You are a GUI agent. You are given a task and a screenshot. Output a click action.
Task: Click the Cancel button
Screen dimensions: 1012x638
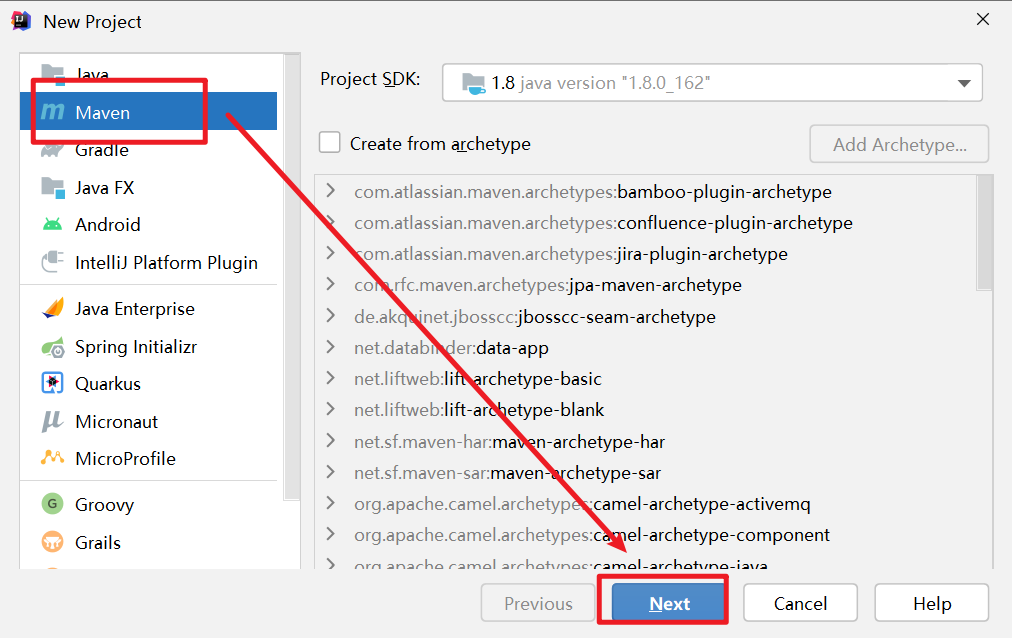(800, 603)
